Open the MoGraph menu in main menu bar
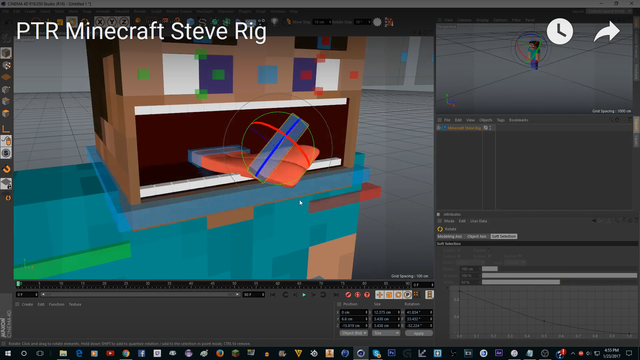The width and height of the screenshot is (640, 360). tap(204, 11)
